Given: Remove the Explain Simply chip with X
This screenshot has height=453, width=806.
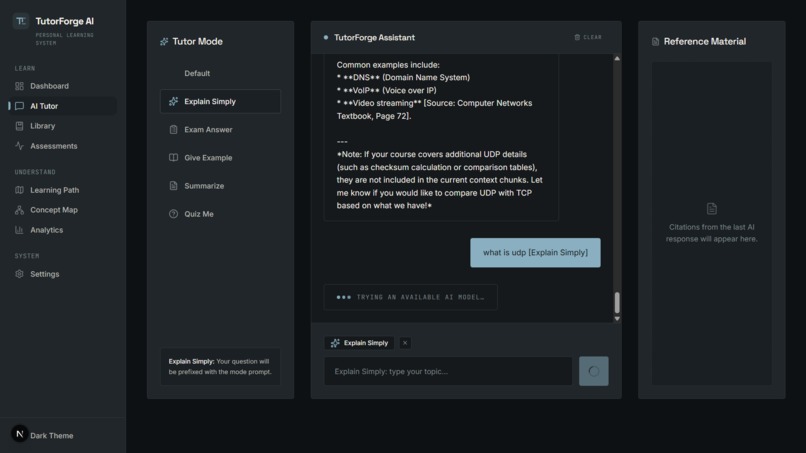Looking at the screenshot, I should pyautogui.click(x=405, y=343).
